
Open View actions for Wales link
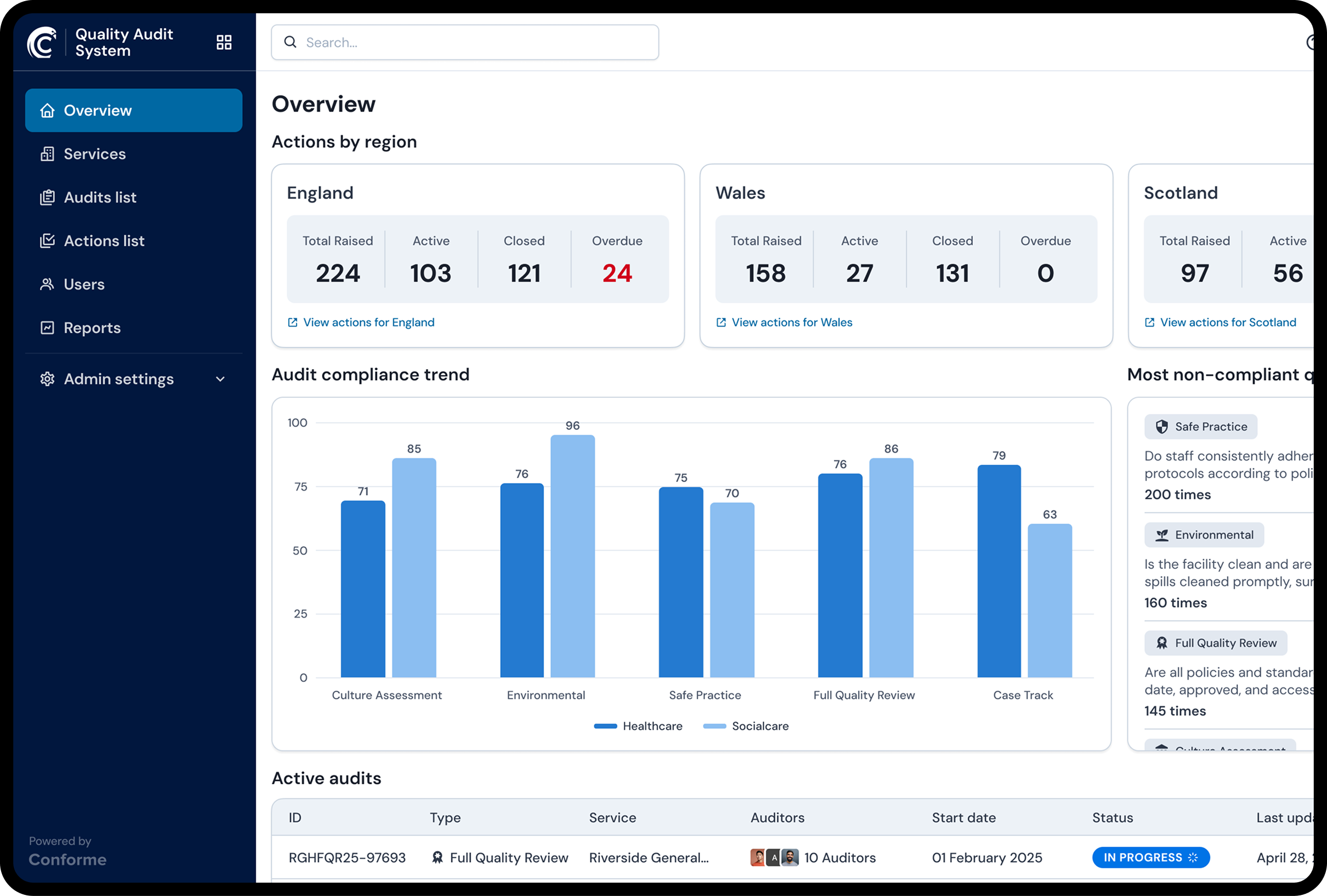coord(791,323)
